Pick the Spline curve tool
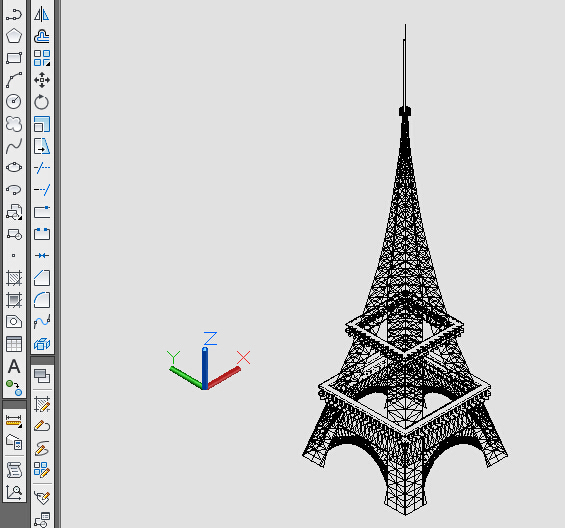565x528 pixels. coord(14,146)
